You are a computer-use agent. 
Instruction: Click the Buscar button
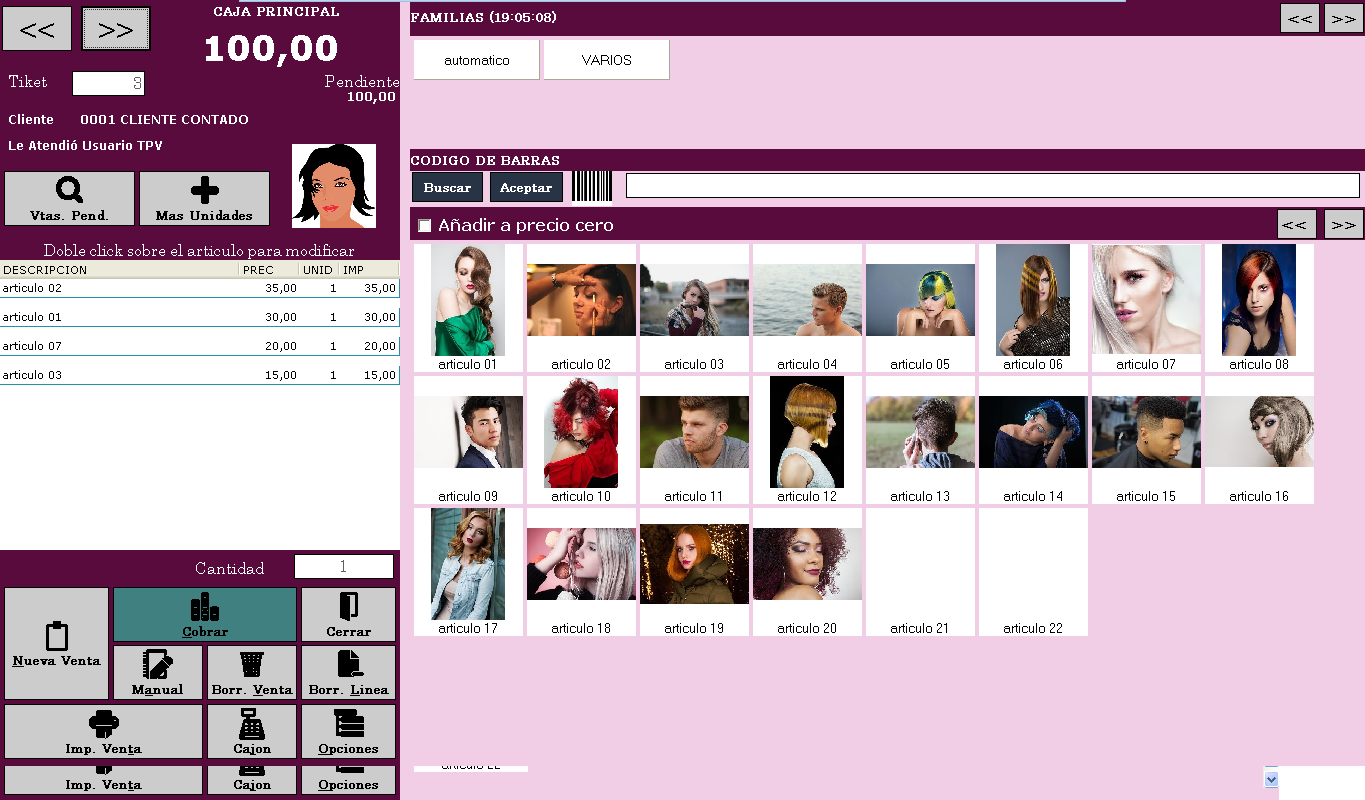(x=447, y=187)
